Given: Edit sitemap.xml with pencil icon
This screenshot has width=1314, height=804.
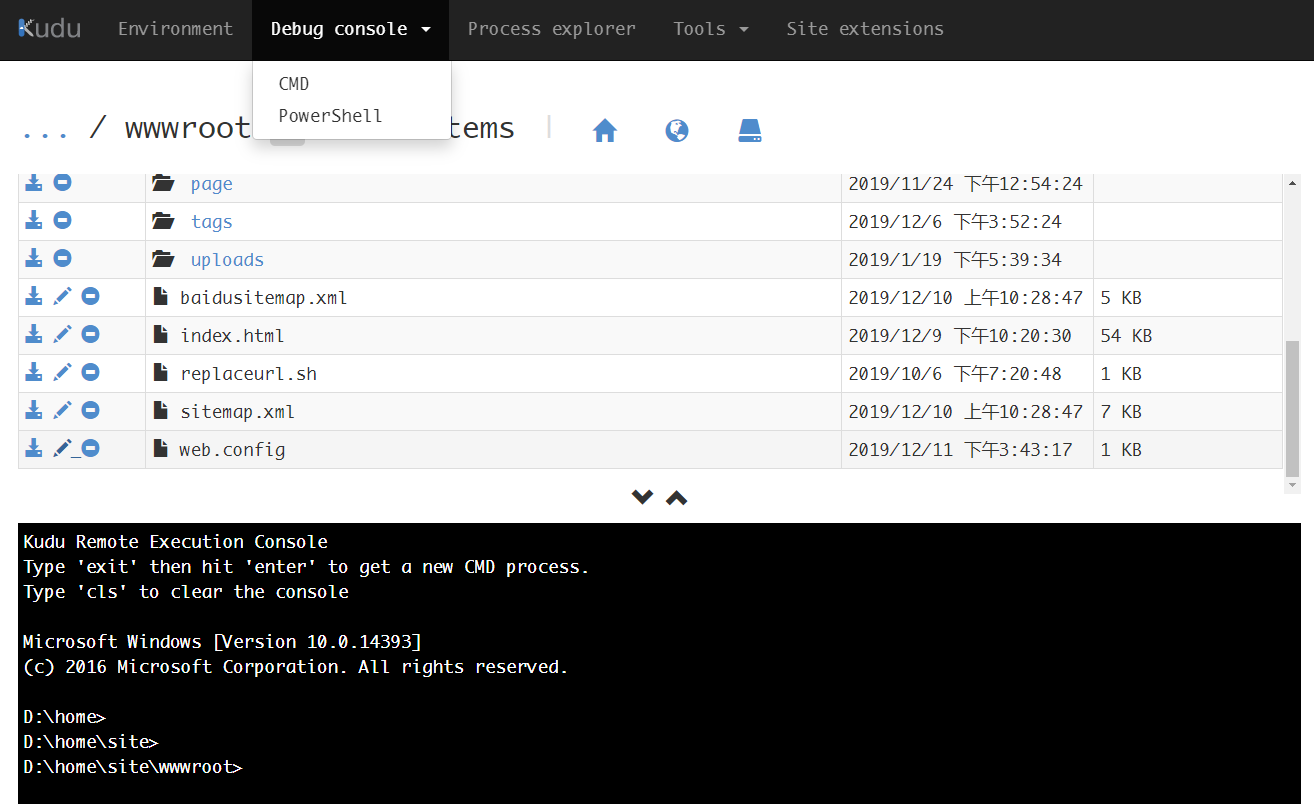Looking at the screenshot, I should tap(62, 410).
